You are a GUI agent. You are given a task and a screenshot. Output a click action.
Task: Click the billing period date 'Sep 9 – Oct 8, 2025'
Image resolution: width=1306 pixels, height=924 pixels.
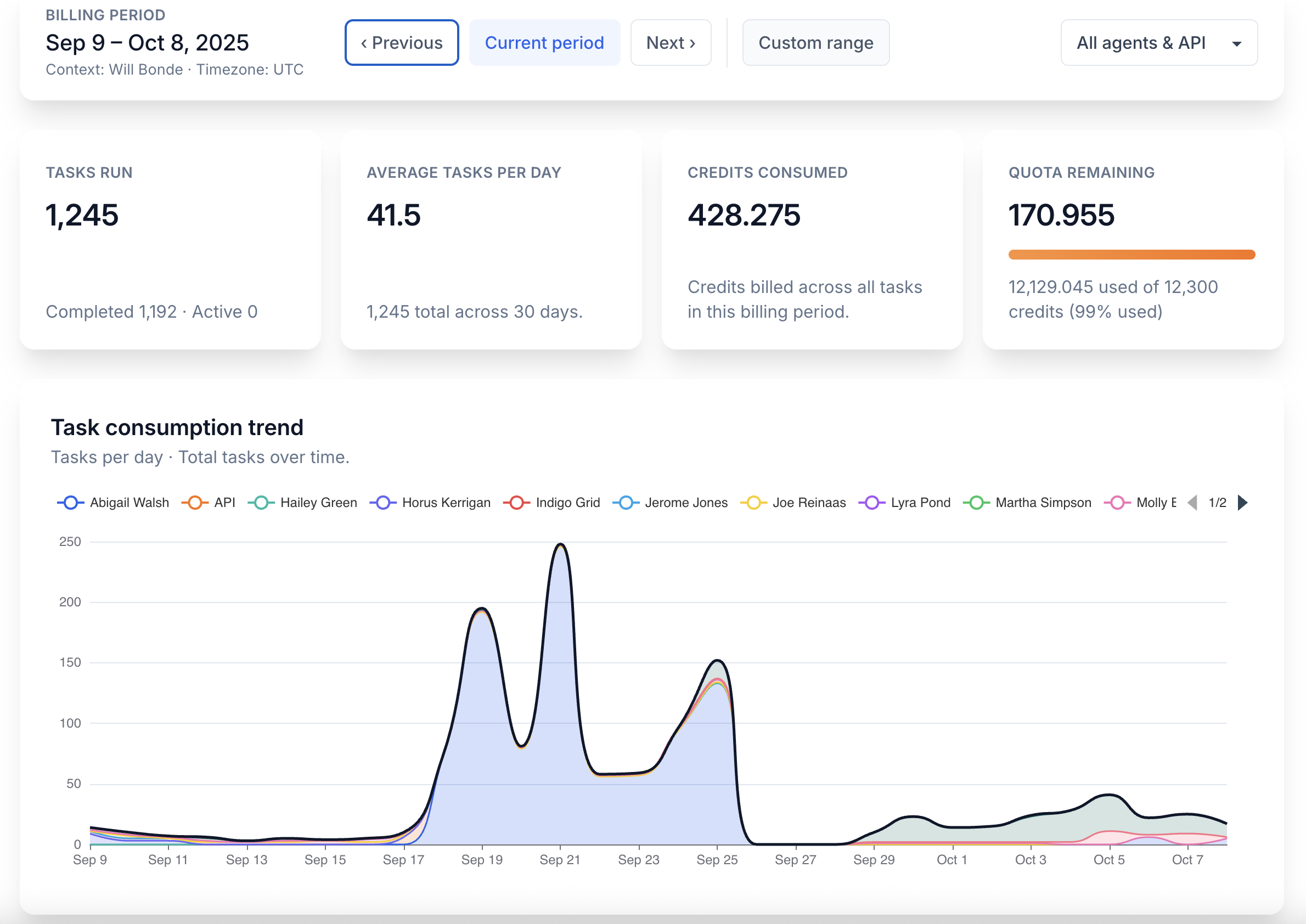[148, 43]
